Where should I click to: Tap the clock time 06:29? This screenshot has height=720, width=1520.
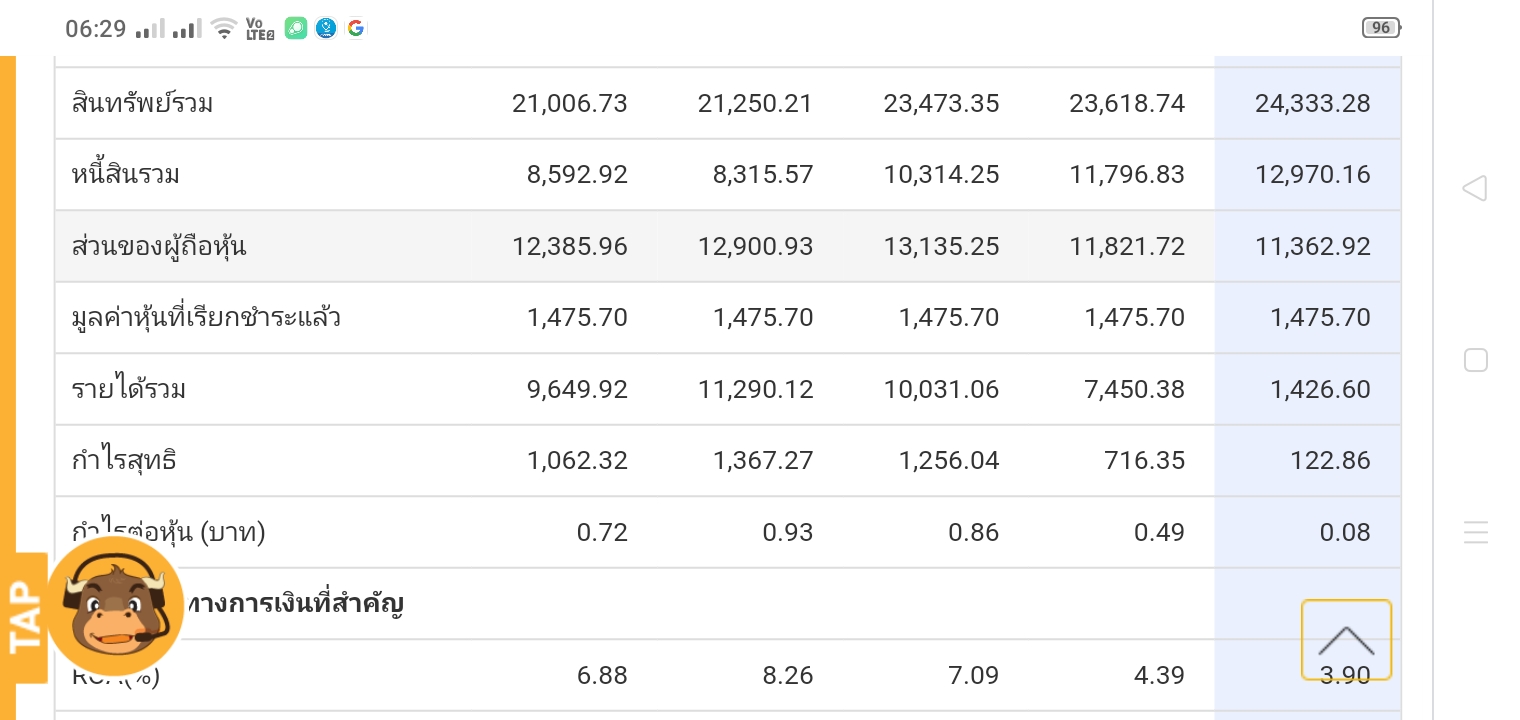click(x=96, y=29)
